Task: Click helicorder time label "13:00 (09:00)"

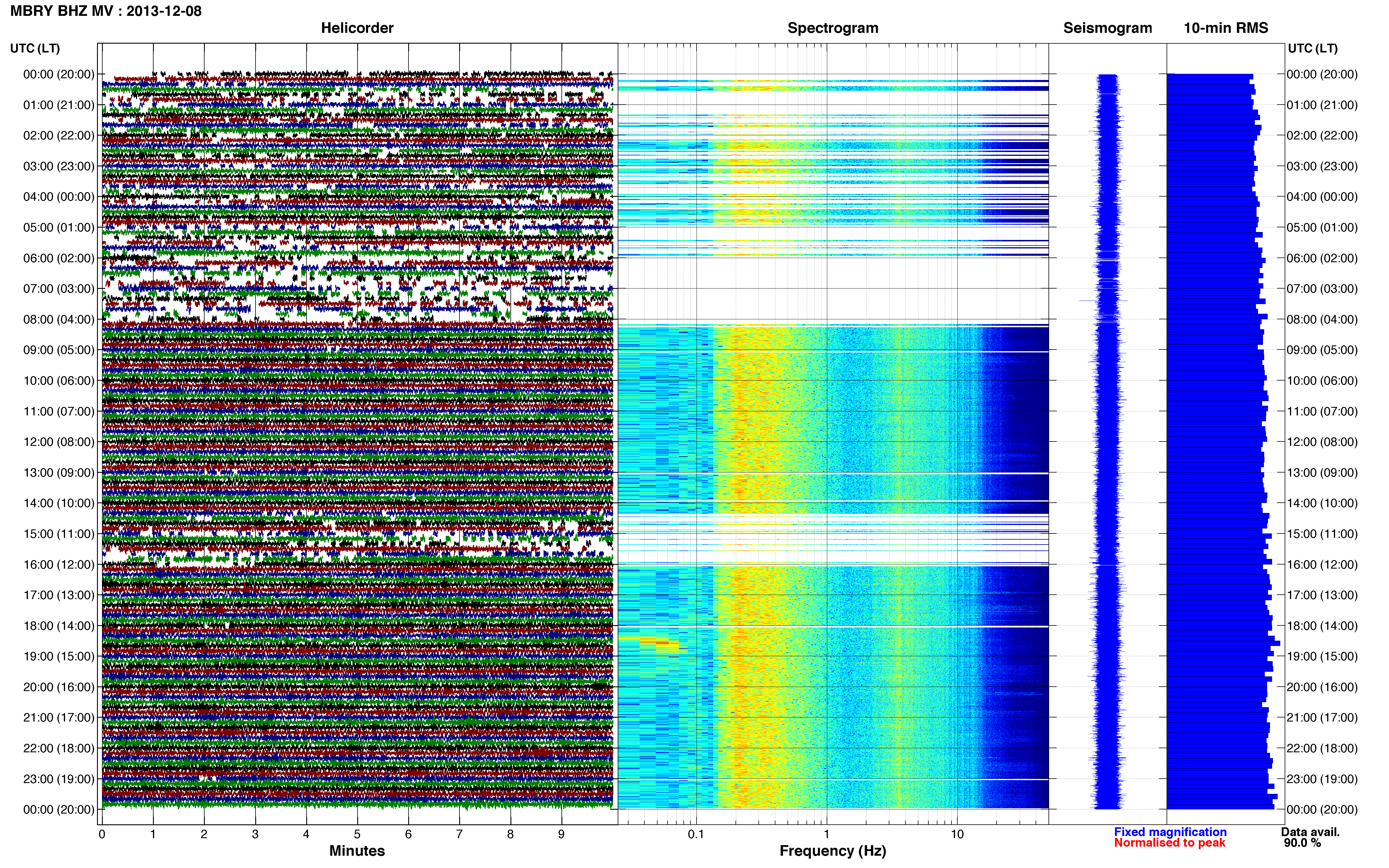Action: [x=59, y=473]
